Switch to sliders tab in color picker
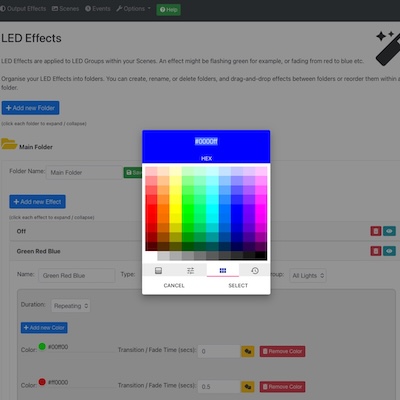The image size is (400, 400). tap(190, 270)
